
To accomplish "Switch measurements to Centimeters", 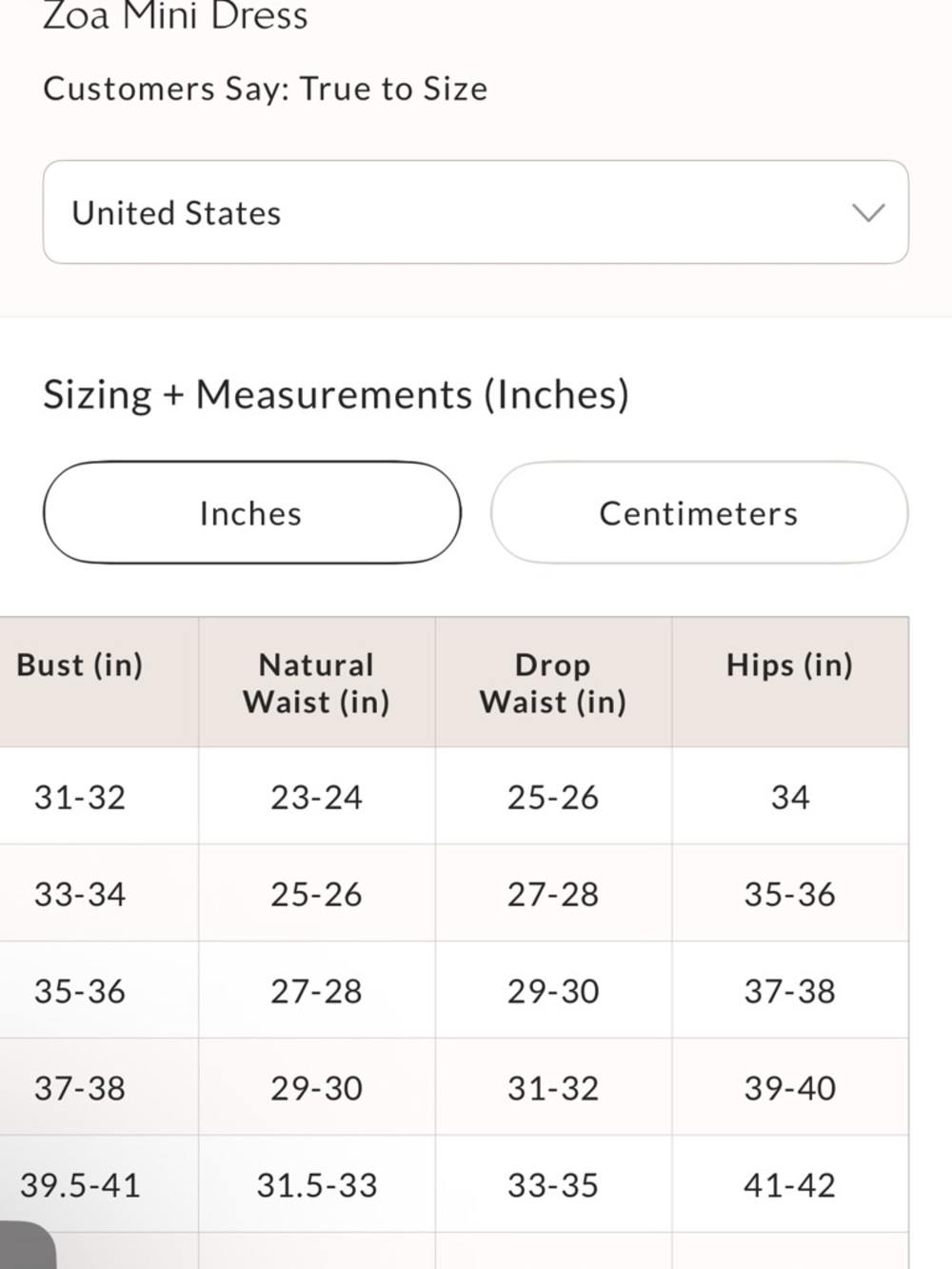I will coord(699,513).
